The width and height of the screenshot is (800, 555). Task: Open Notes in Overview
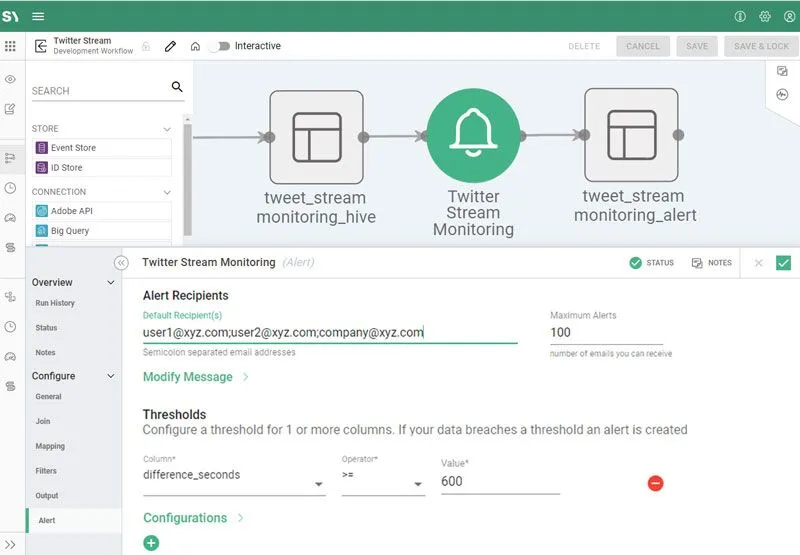pyautogui.click(x=45, y=352)
